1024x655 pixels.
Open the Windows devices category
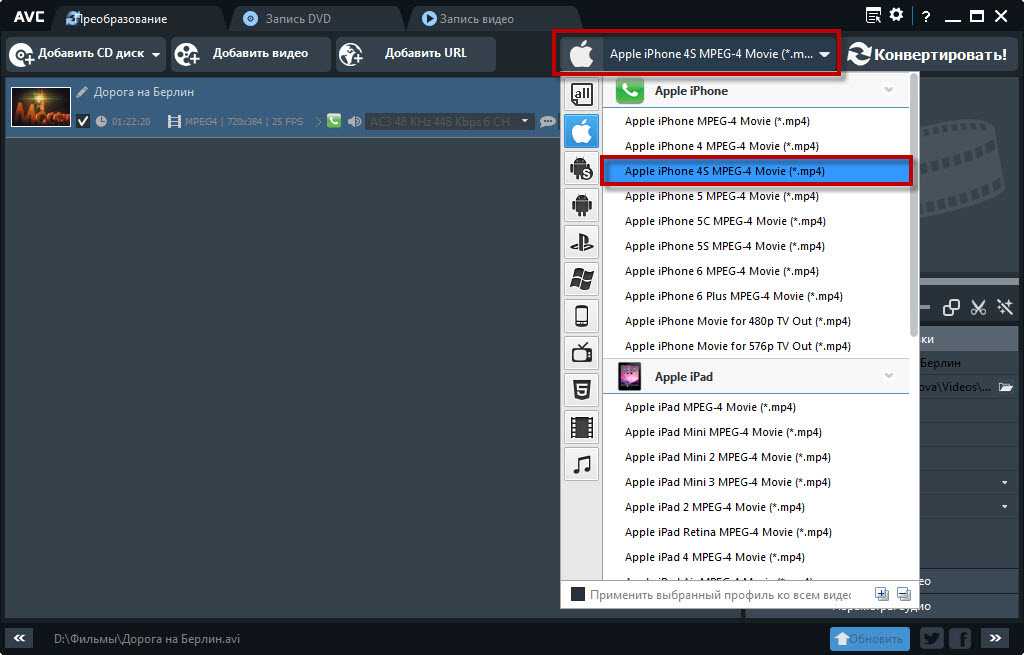coord(581,278)
